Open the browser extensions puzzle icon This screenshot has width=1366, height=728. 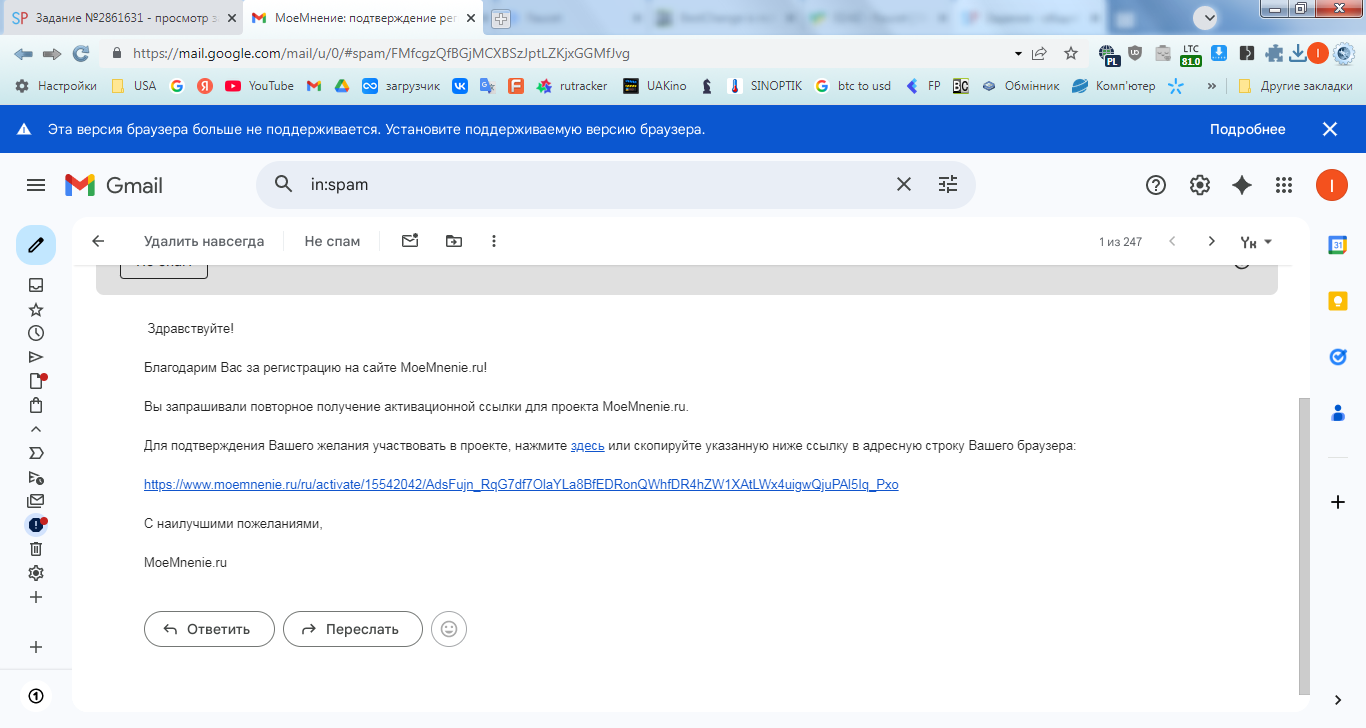[x=1274, y=53]
